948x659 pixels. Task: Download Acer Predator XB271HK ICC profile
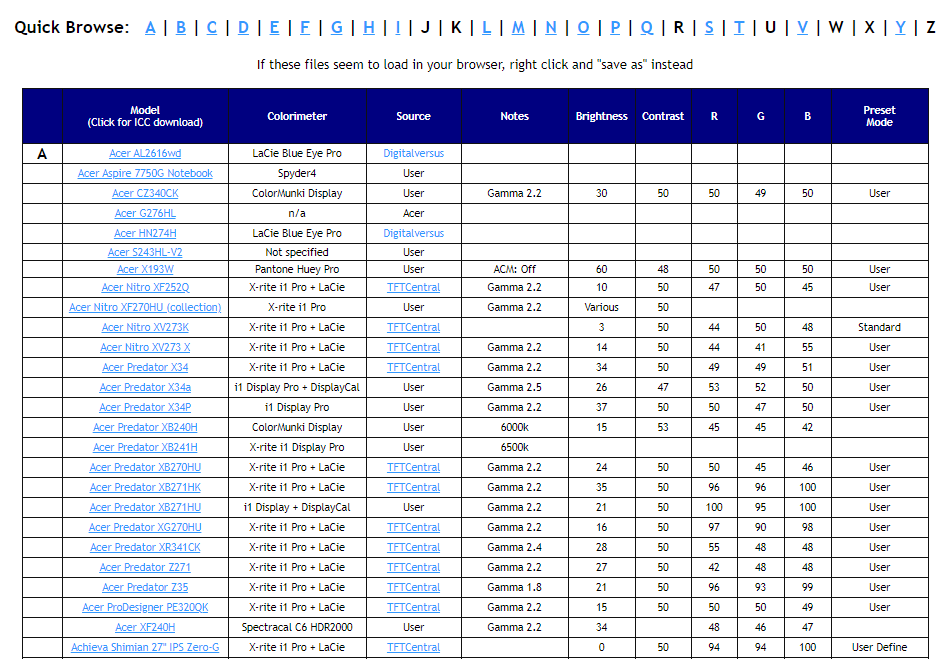pos(145,487)
